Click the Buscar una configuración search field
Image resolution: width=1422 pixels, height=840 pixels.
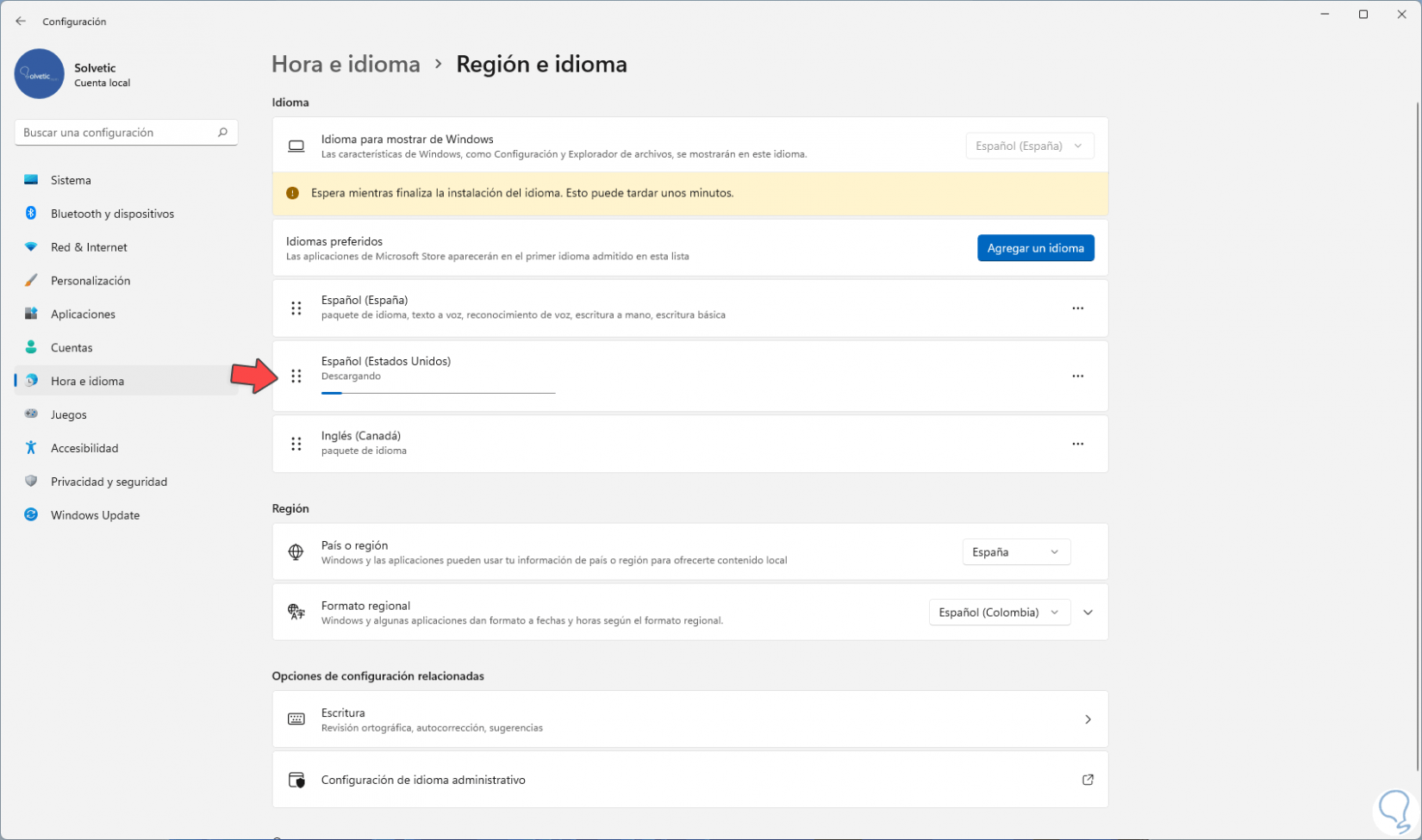(x=116, y=133)
